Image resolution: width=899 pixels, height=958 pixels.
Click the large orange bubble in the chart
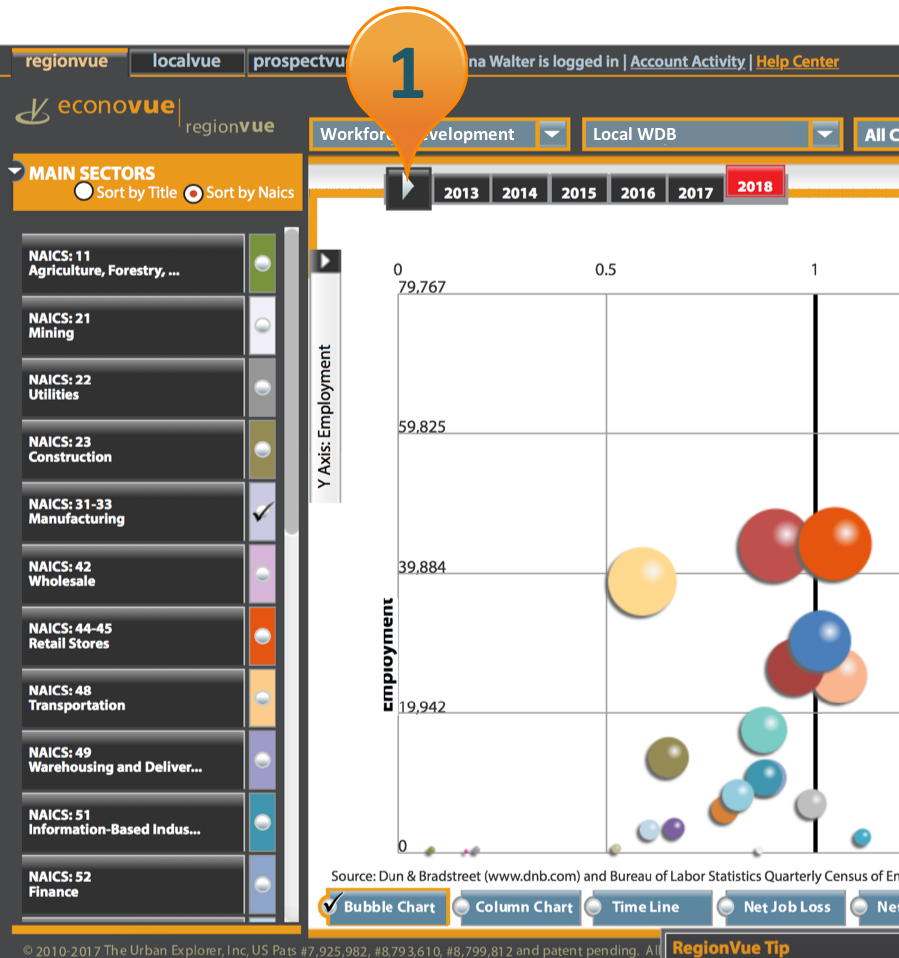pyautogui.click(x=836, y=543)
